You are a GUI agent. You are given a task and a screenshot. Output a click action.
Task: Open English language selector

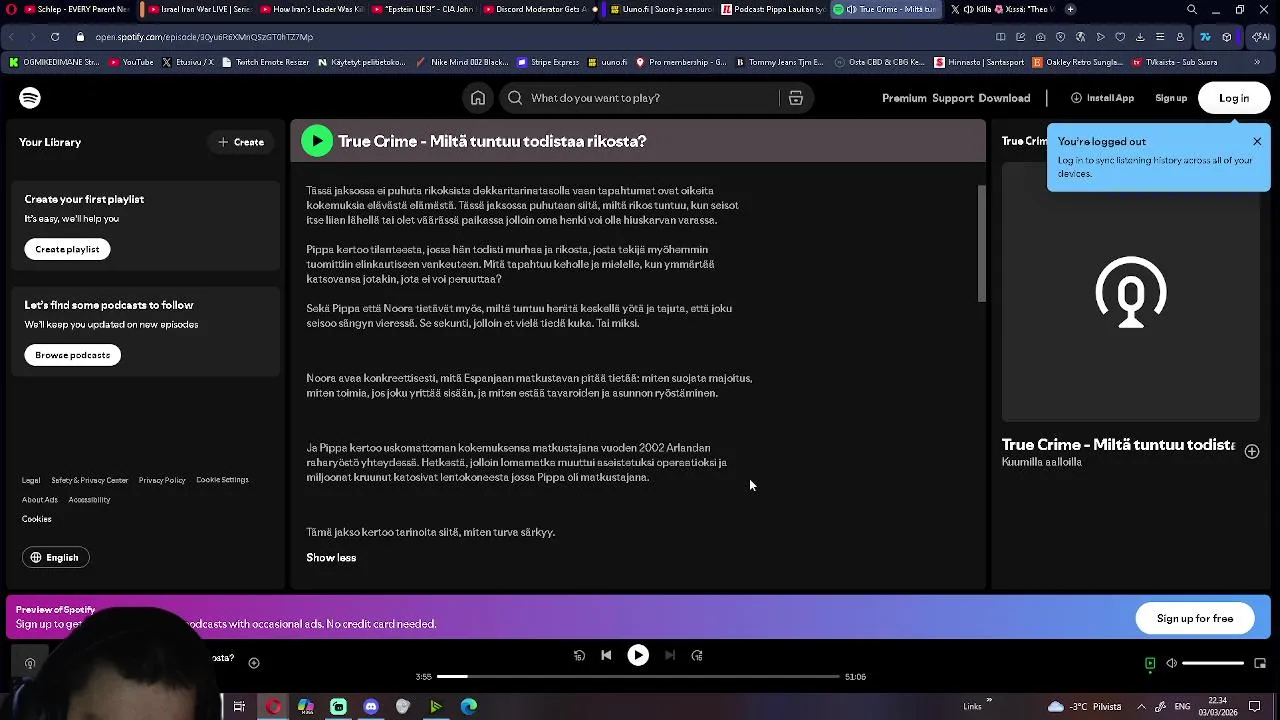point(55,557)
